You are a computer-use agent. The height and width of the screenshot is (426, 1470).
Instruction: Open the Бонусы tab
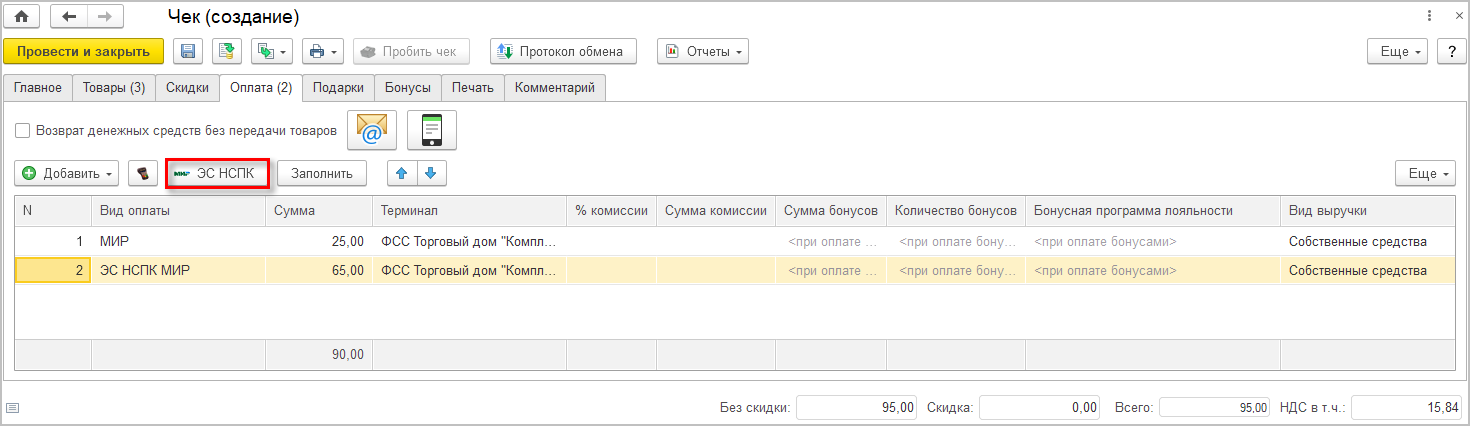click(408, 87)
